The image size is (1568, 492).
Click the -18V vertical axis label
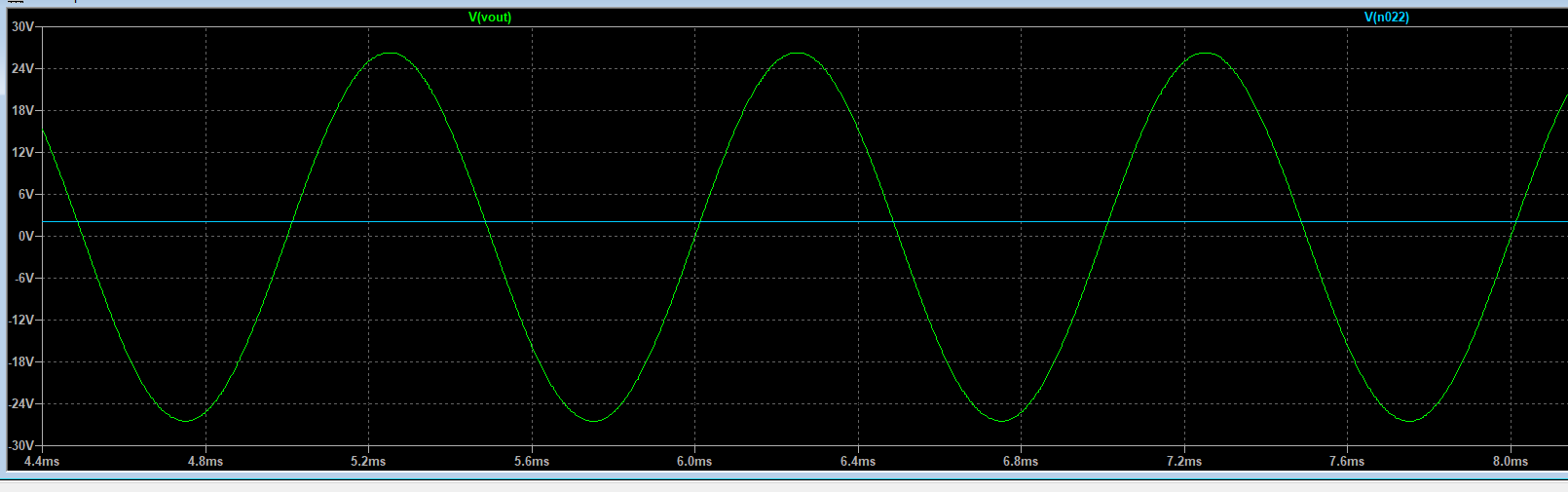21,362
